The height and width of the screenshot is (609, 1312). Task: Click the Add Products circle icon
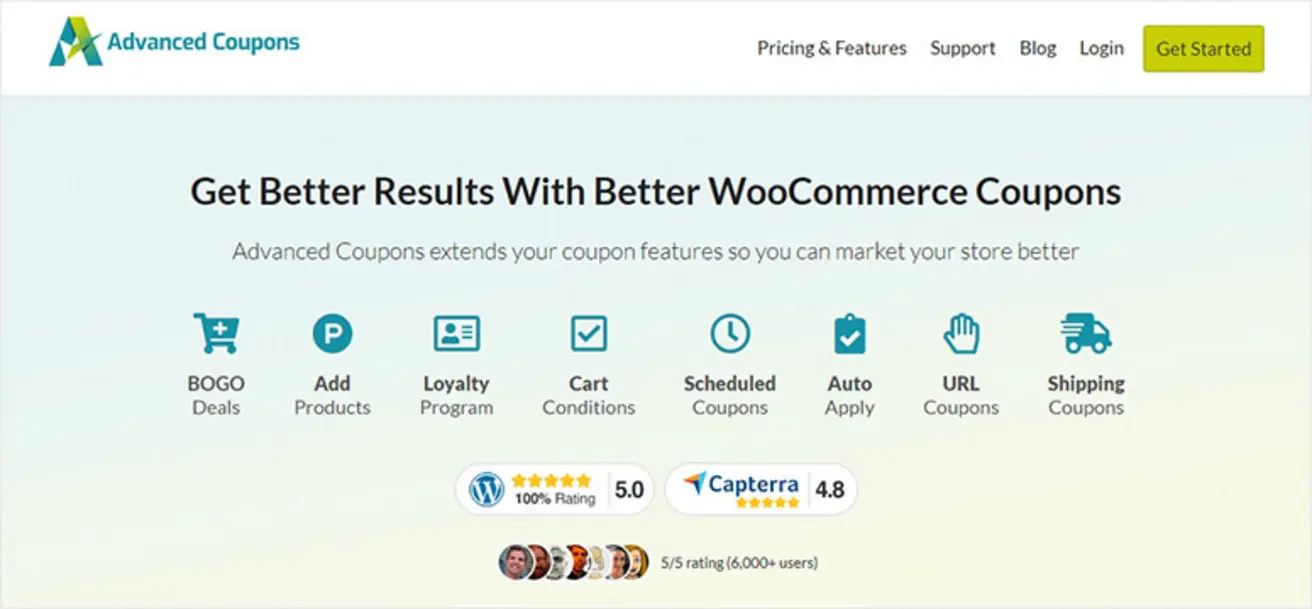pyautogui.click(x=332, y=333)
